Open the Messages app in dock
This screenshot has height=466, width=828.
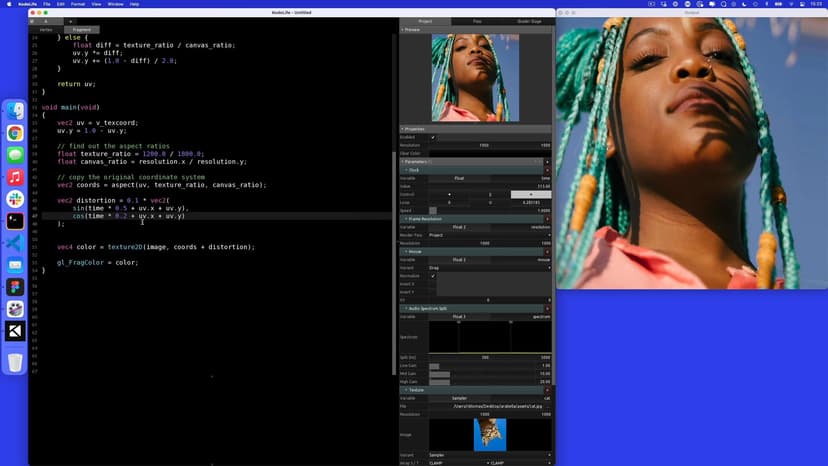pyautogui.click(x=15, y=155)
